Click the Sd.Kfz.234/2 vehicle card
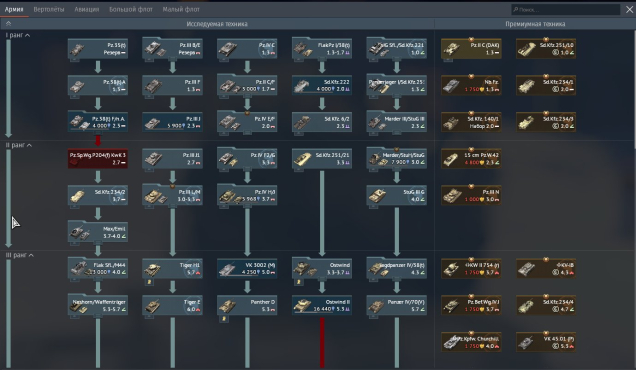 pos(98,196)
